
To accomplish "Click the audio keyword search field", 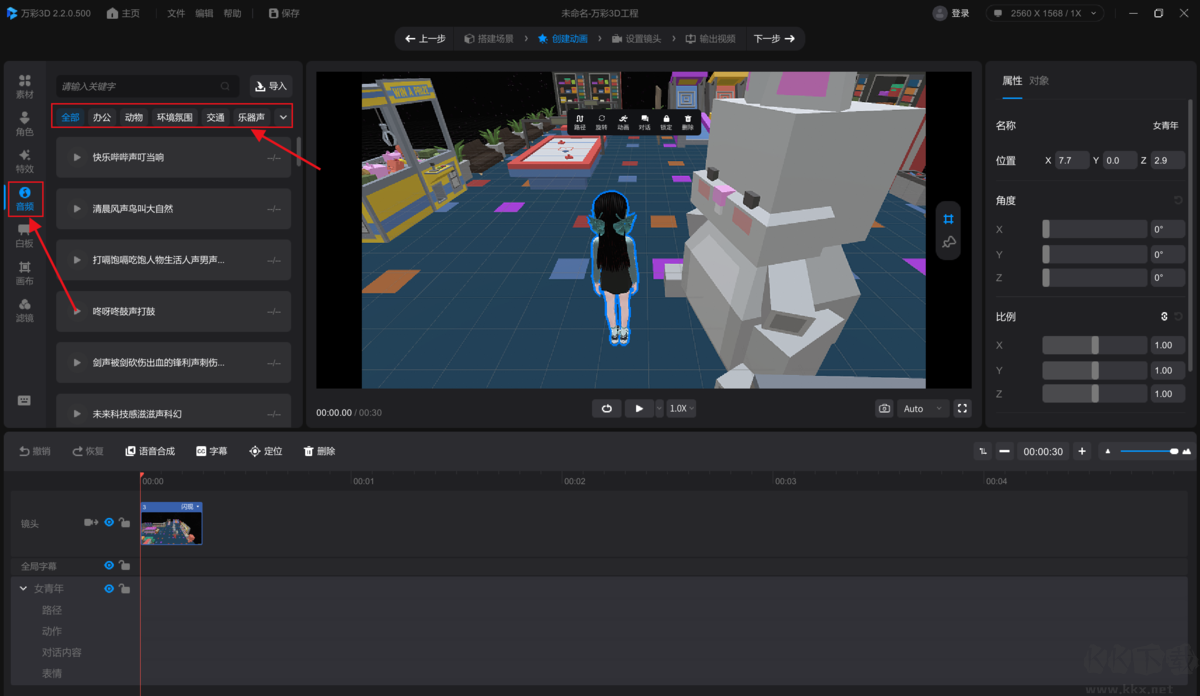I will (140, 86).
